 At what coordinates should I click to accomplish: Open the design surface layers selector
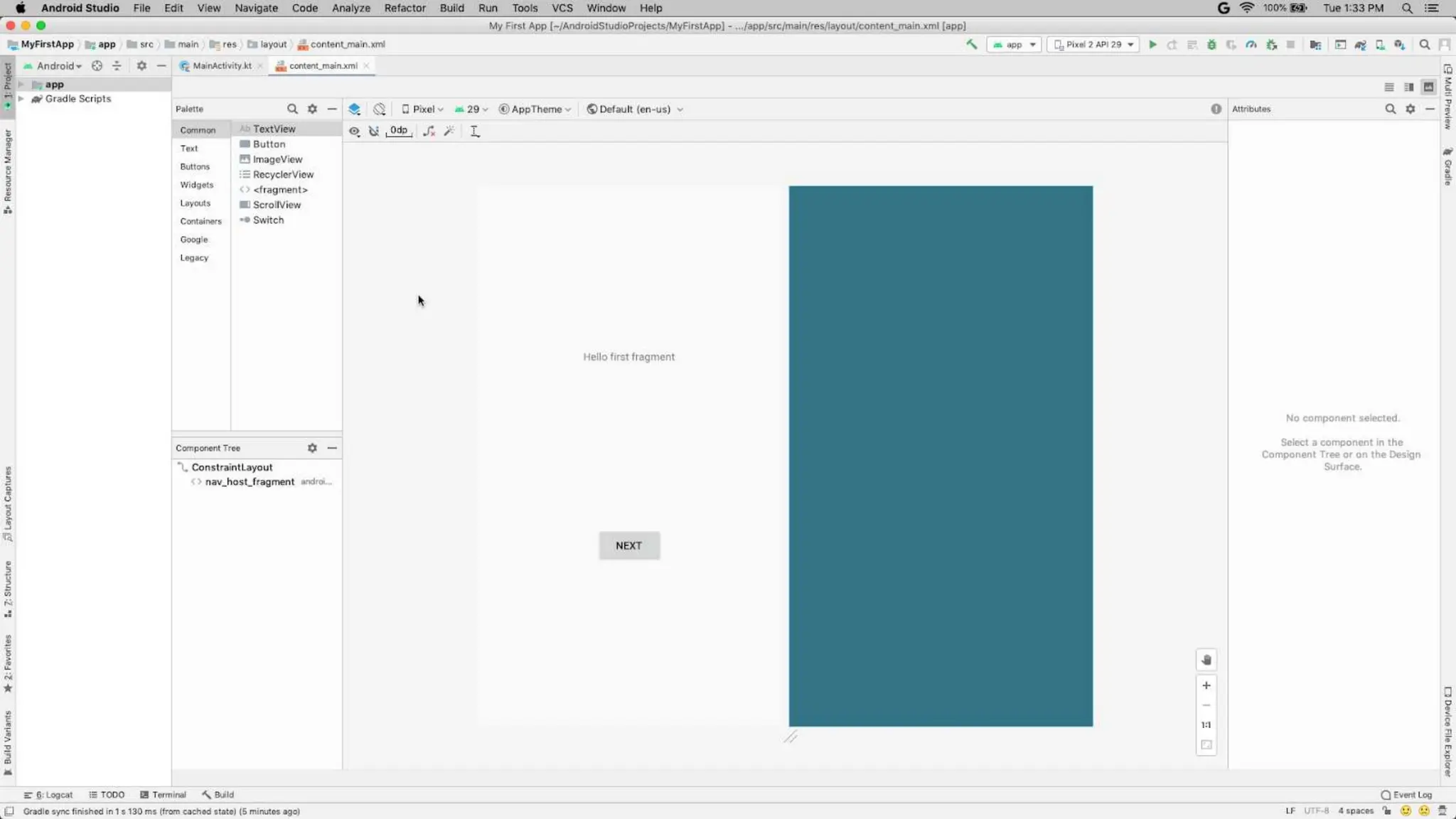[354, 109]
